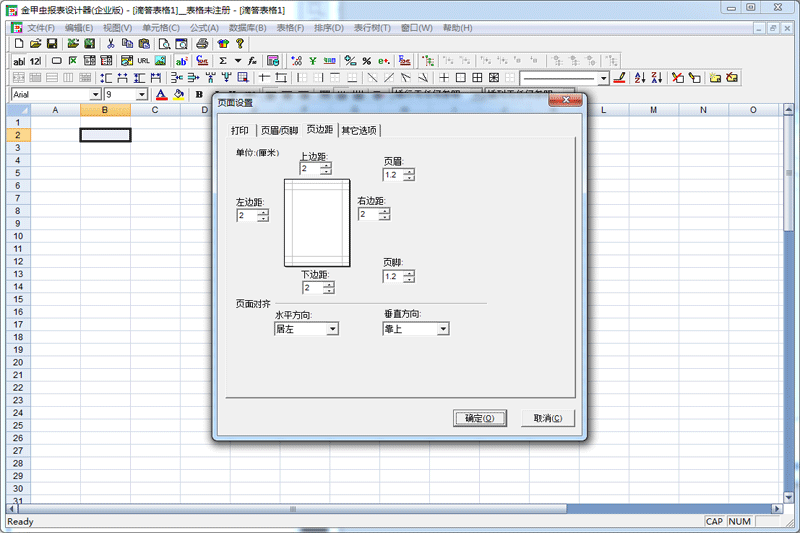This screenshot has height=533, width=800.
Task: Choose border line color pen icon
Action: tap(619, 78)
